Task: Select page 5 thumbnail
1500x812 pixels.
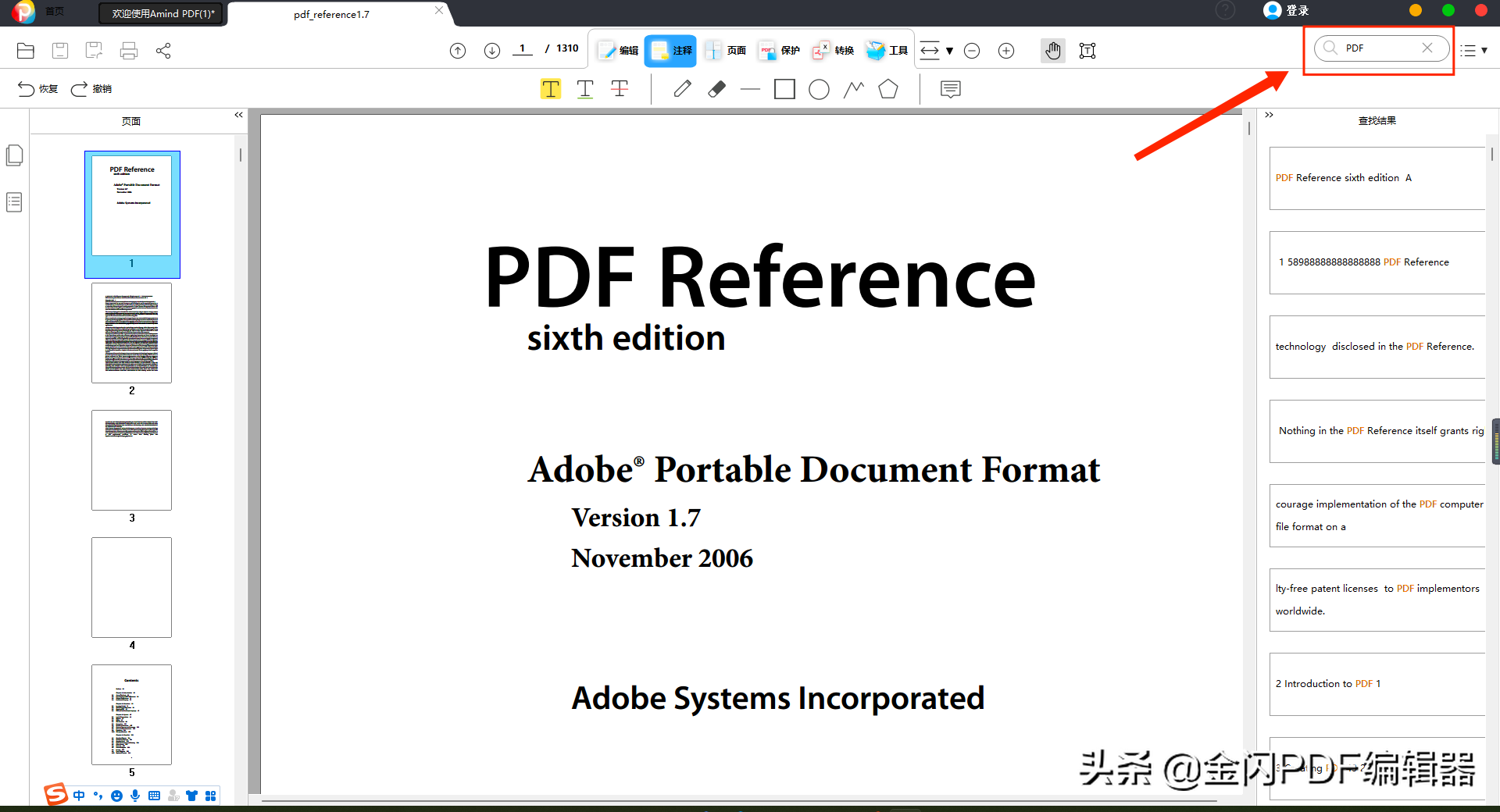Action: click(x=132, y=714)
